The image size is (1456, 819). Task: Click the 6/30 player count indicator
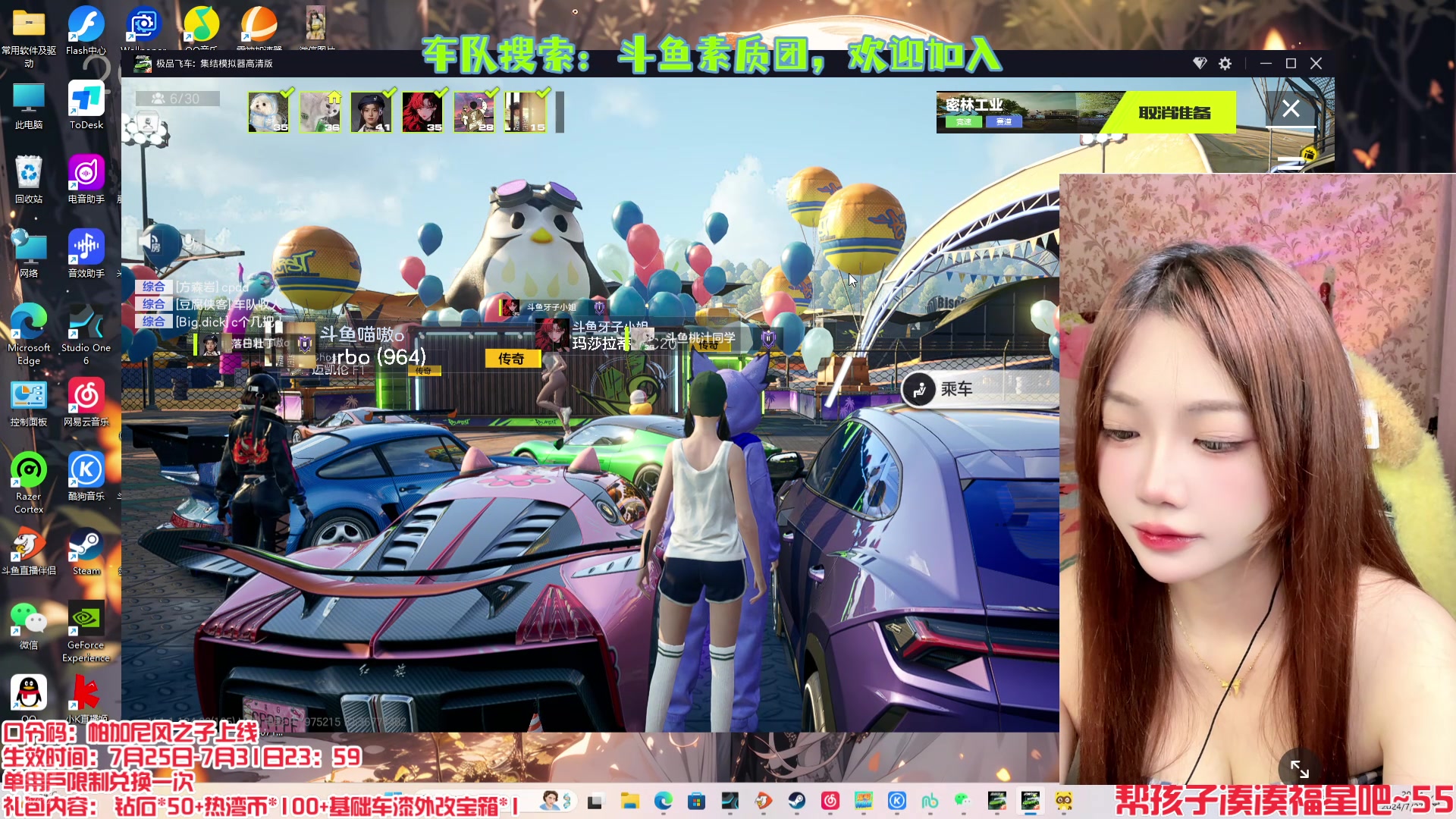178,99
